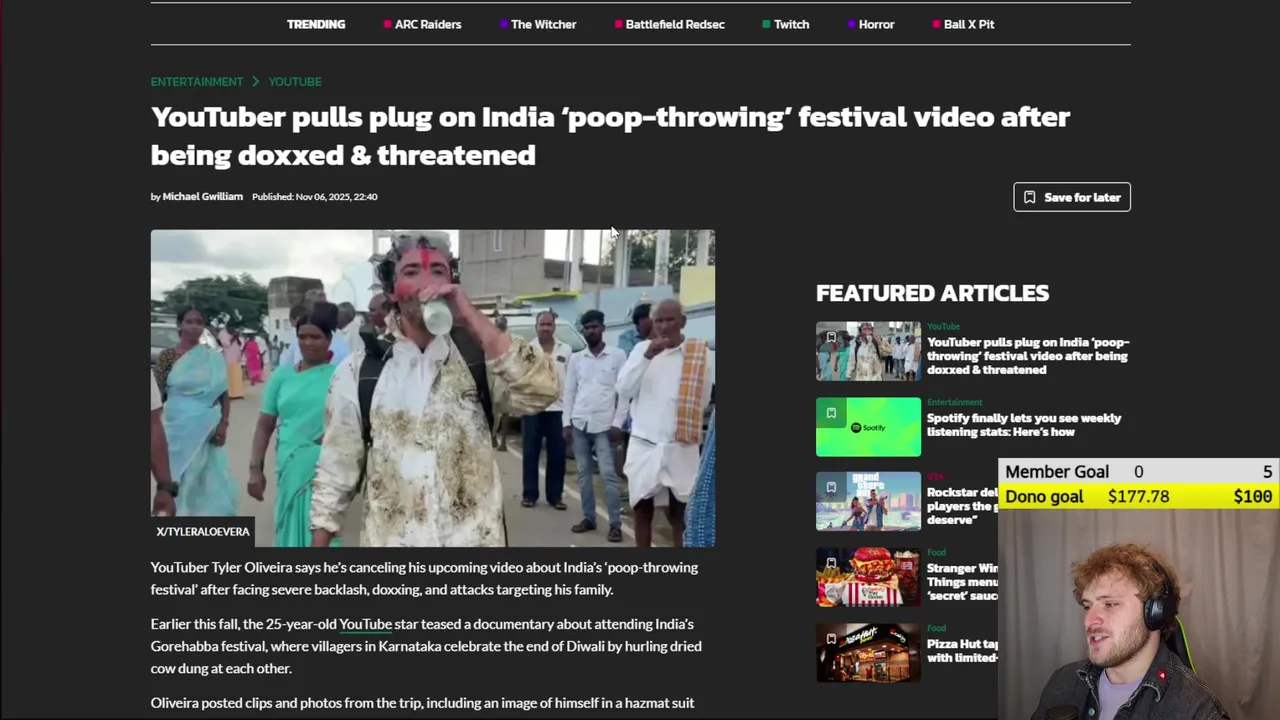
Task: Open featured thumbnail of poop-throwing festival article
Action: coord(868,351)
